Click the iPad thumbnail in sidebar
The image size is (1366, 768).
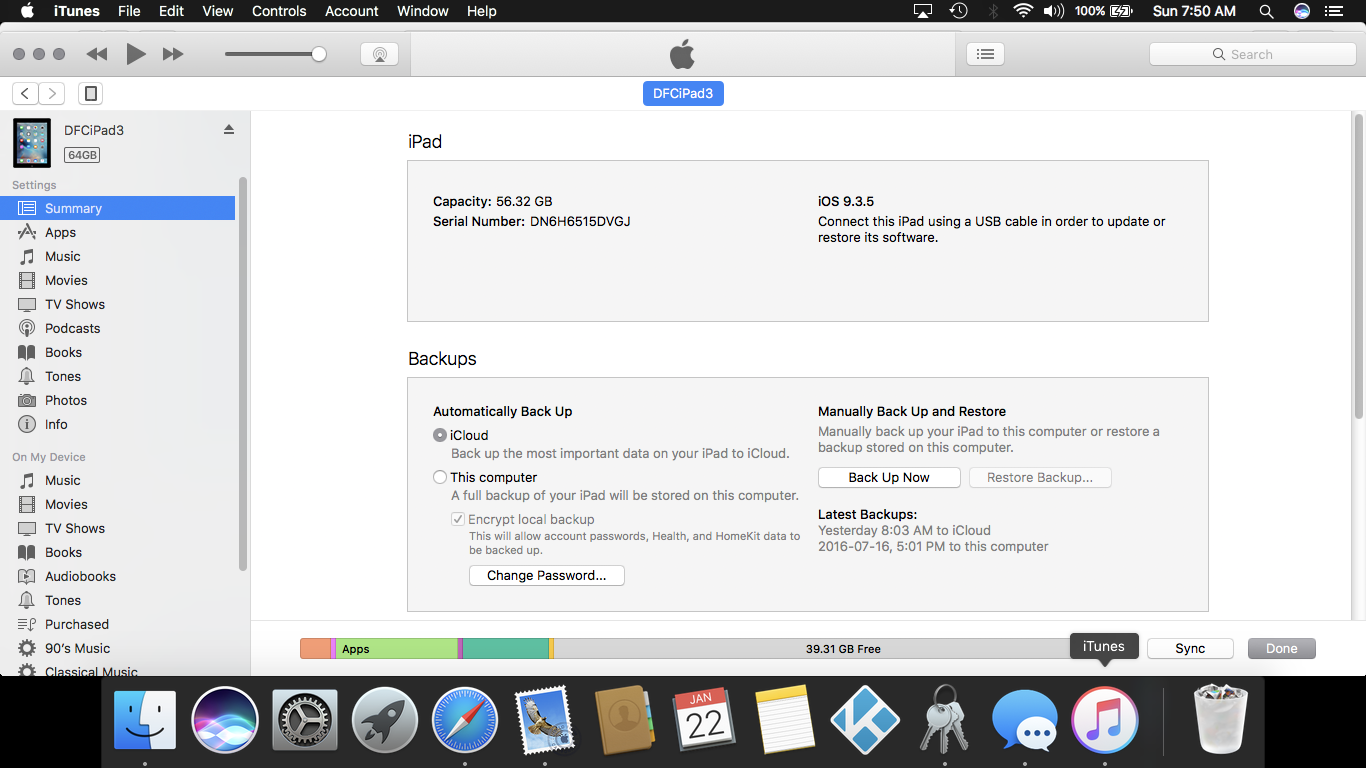(32, 142)
